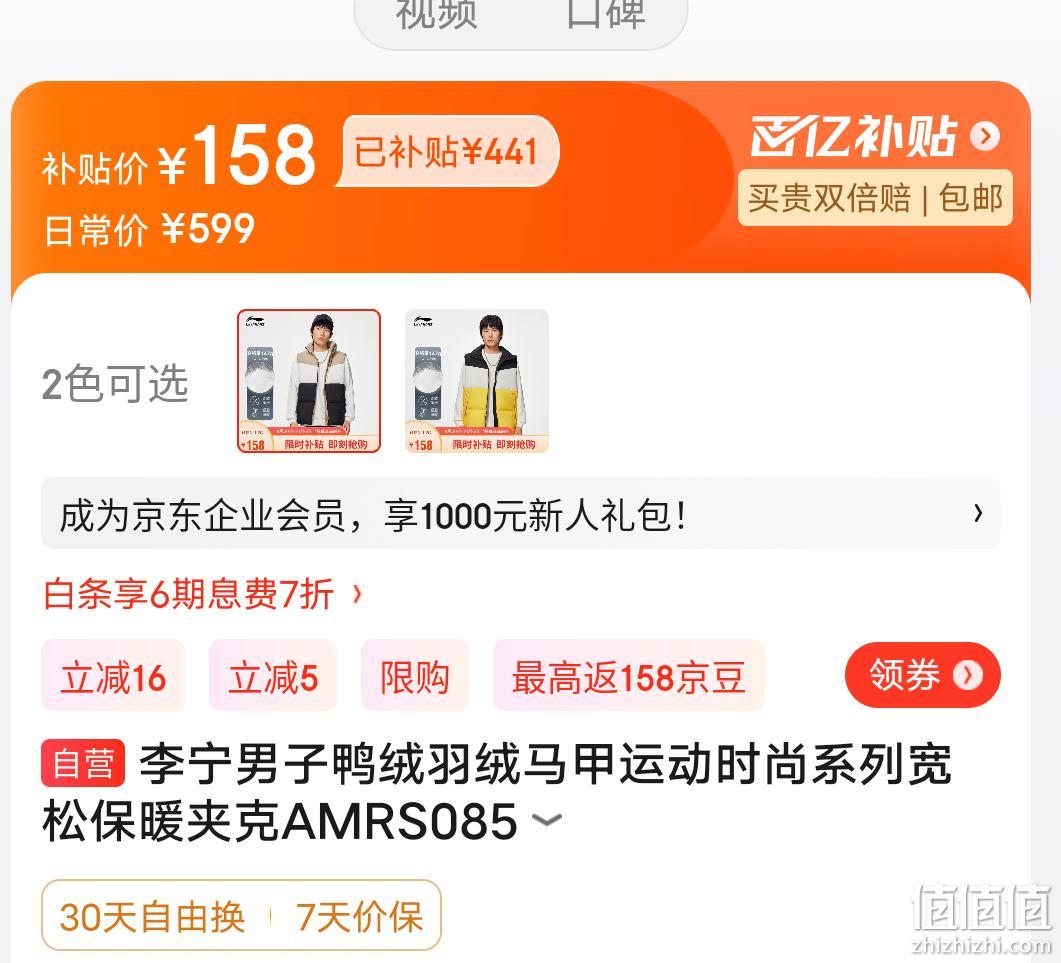Open the 30天自由换 service badge
The height and width of the screenshot is (963, 1061).
pos(152,917)
